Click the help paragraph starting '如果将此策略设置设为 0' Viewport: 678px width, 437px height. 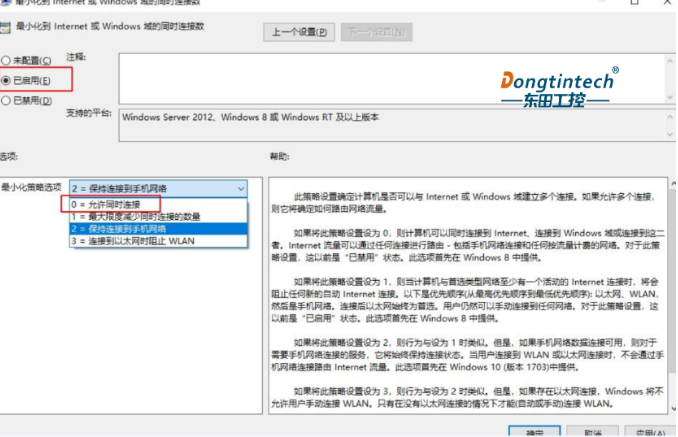(x=468, y=245)
